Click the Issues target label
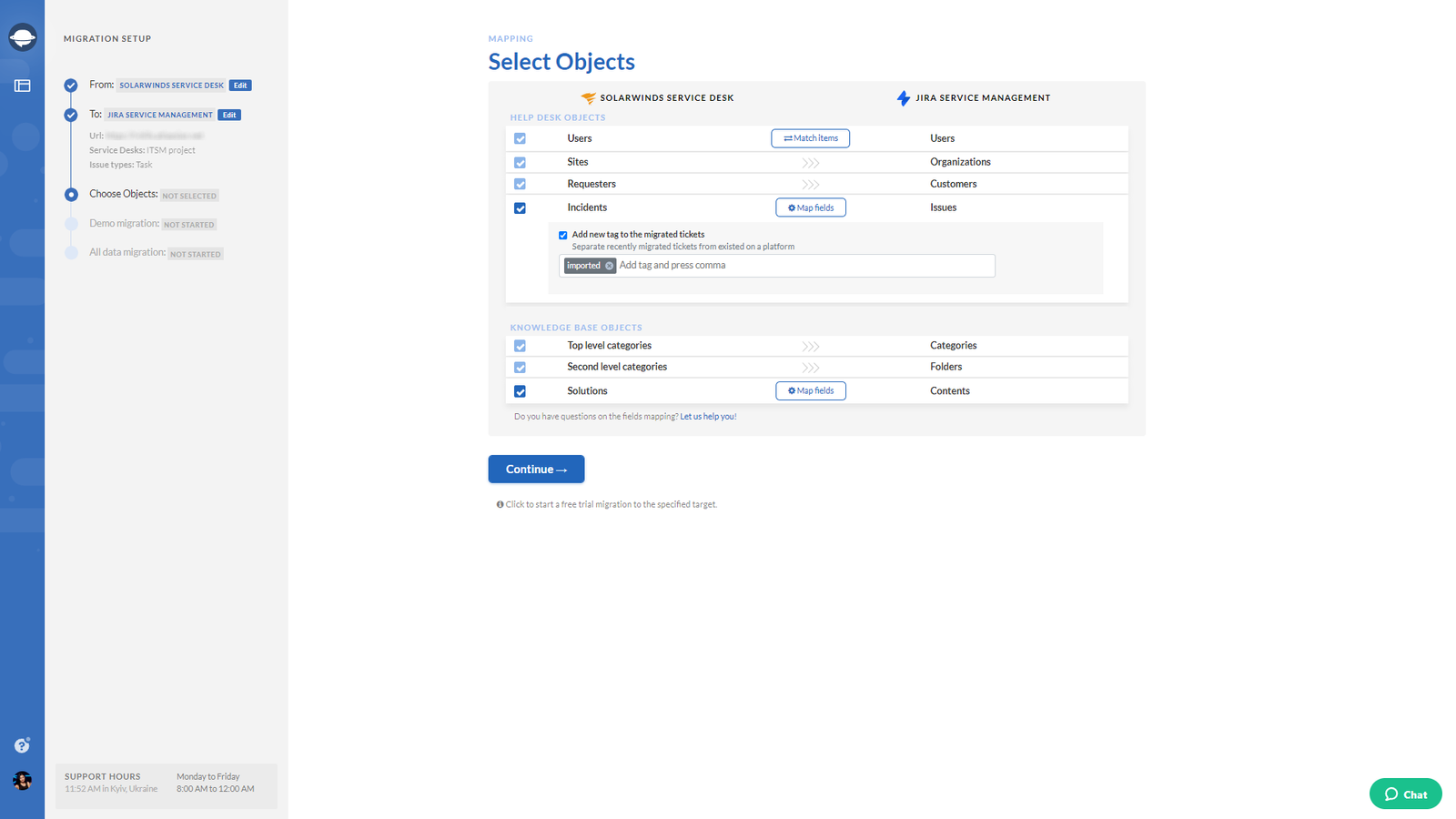 coord(943,207)
